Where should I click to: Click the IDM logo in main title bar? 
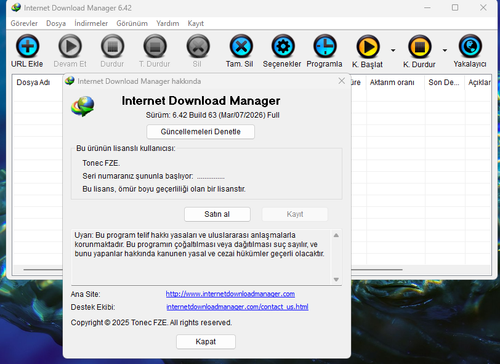point(16,8)
